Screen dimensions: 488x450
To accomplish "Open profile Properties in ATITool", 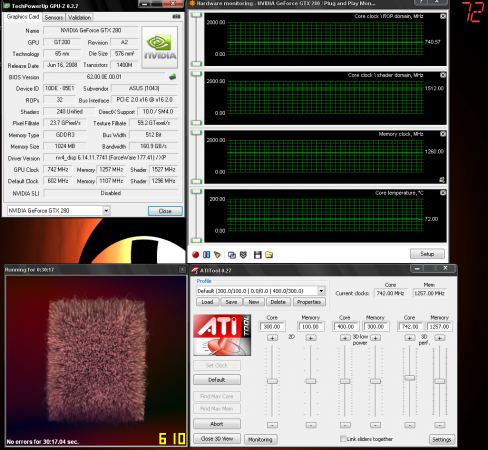I will click(x=309, y=302).
